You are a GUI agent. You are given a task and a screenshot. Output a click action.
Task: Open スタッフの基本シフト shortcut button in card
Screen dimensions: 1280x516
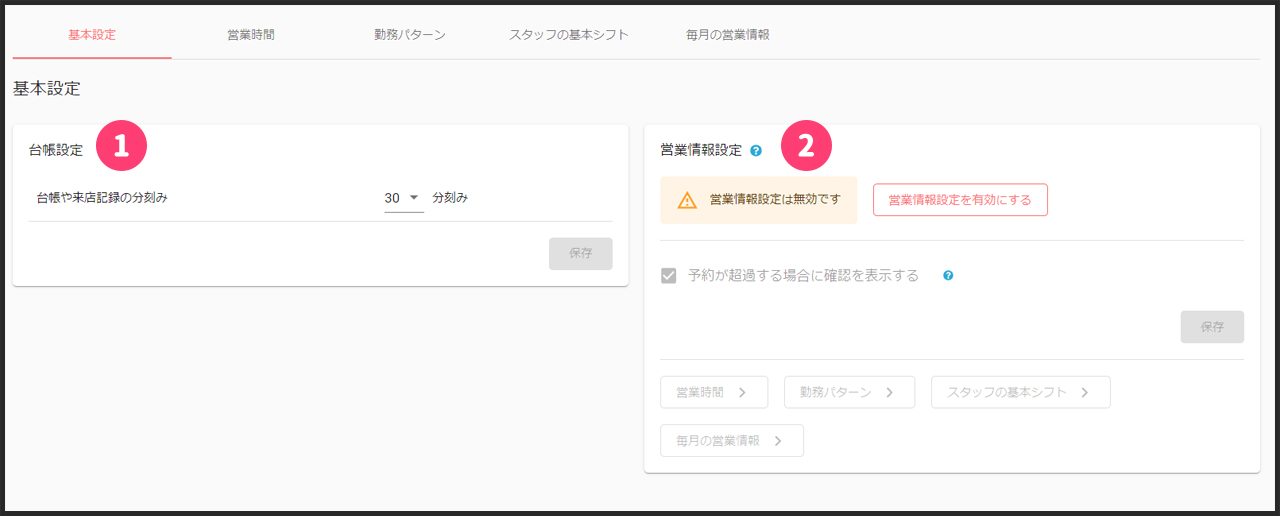[x=1020, y=393]
